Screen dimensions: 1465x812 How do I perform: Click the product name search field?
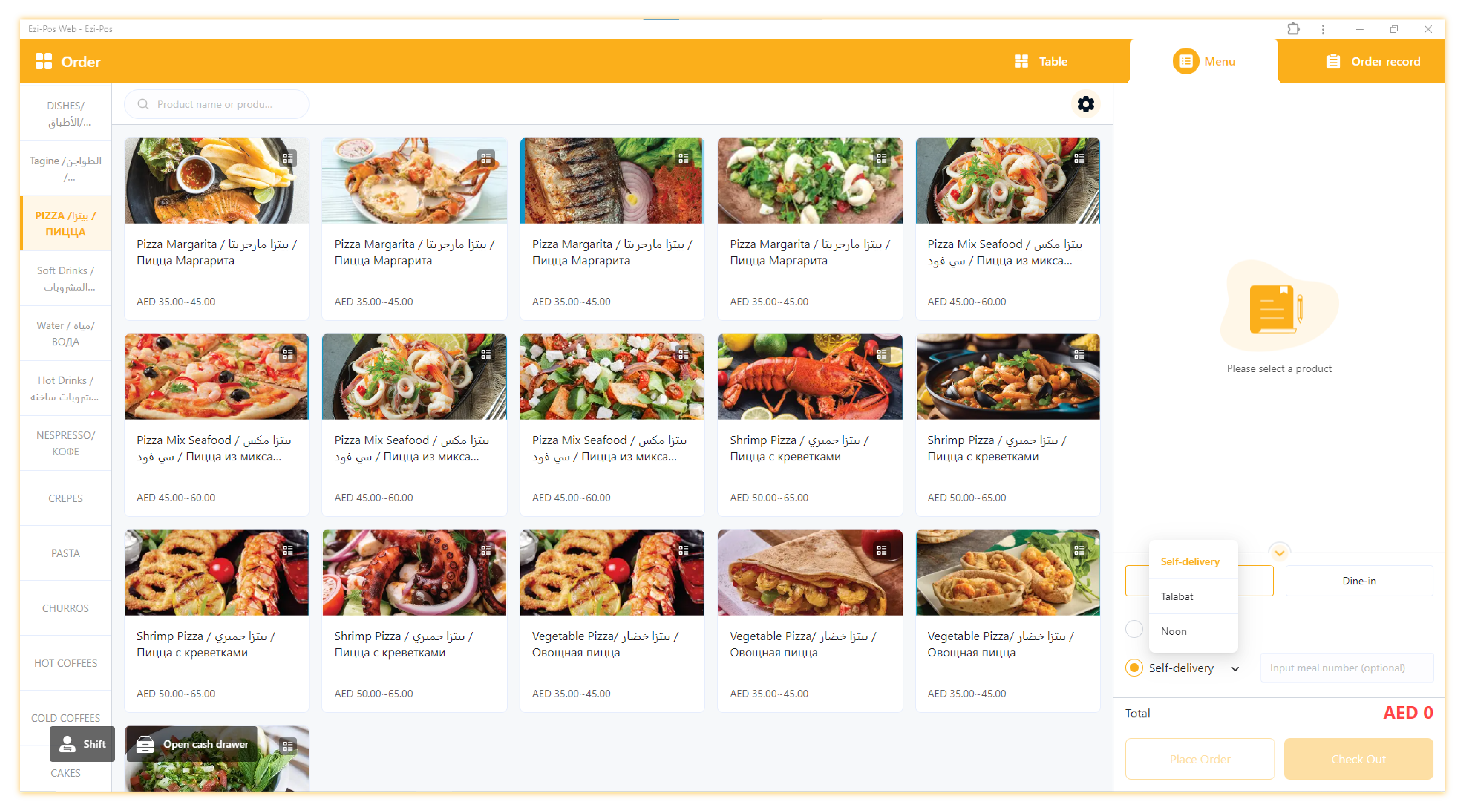[x=217, y=104]
